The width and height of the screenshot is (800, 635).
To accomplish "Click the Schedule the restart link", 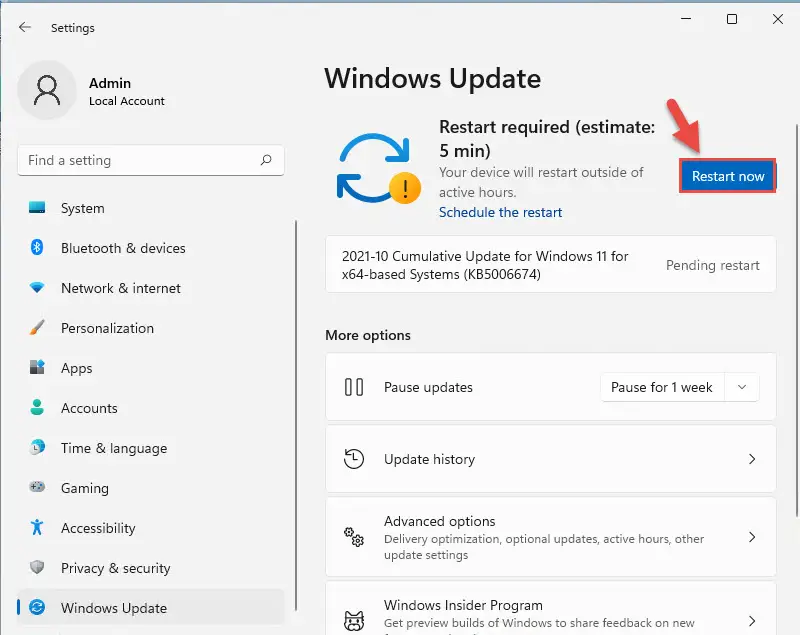I will 500,212.
